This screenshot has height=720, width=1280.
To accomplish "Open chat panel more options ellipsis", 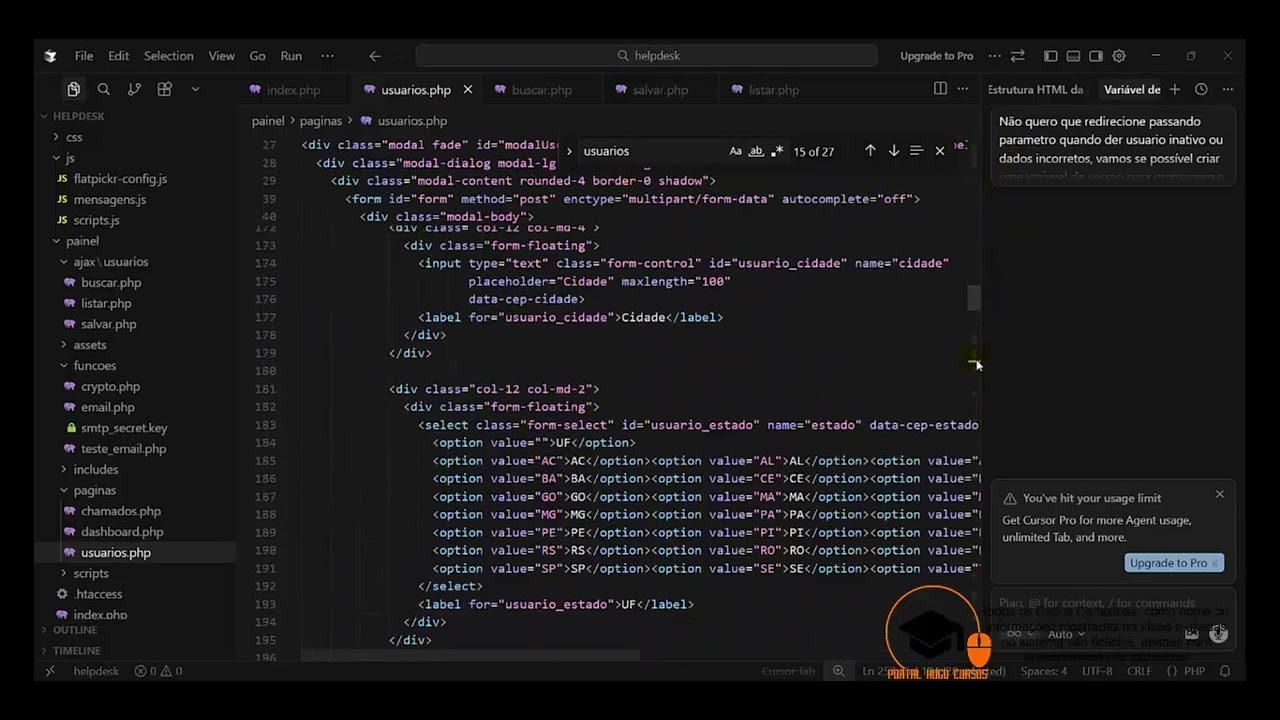I will (1228, 89).
